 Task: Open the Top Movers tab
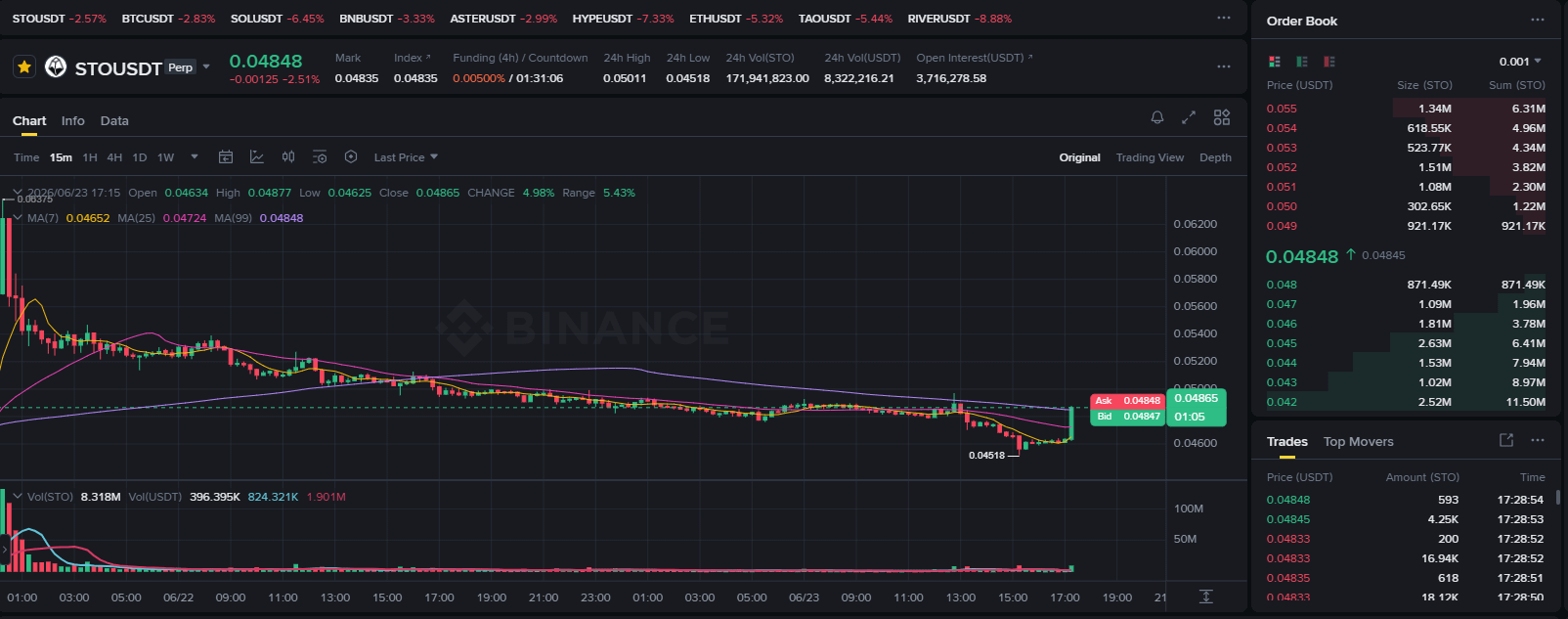(x=1359, y=442)
